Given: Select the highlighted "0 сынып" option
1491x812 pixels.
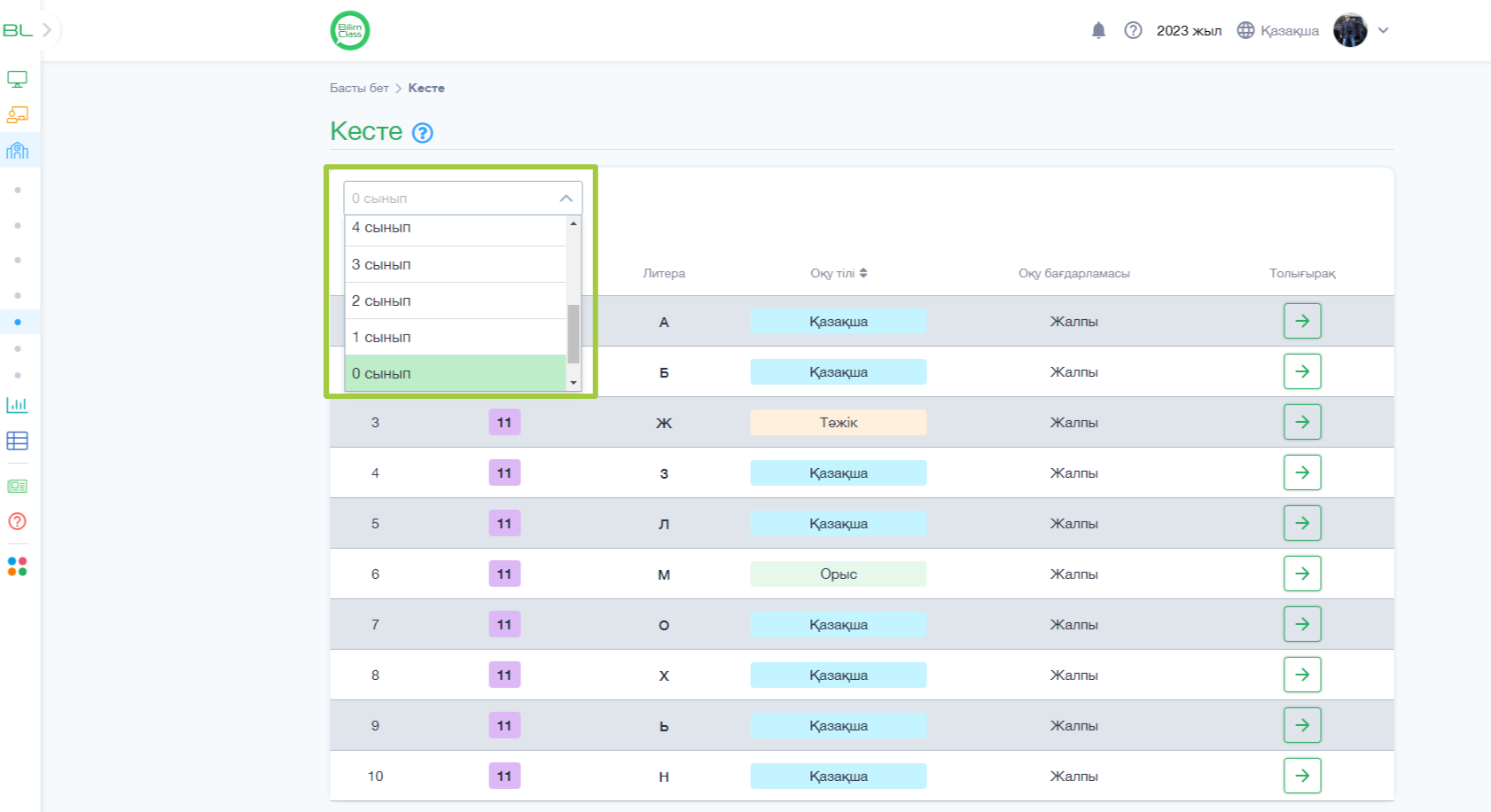Looking at the screenshot, I should click(455, 373).
